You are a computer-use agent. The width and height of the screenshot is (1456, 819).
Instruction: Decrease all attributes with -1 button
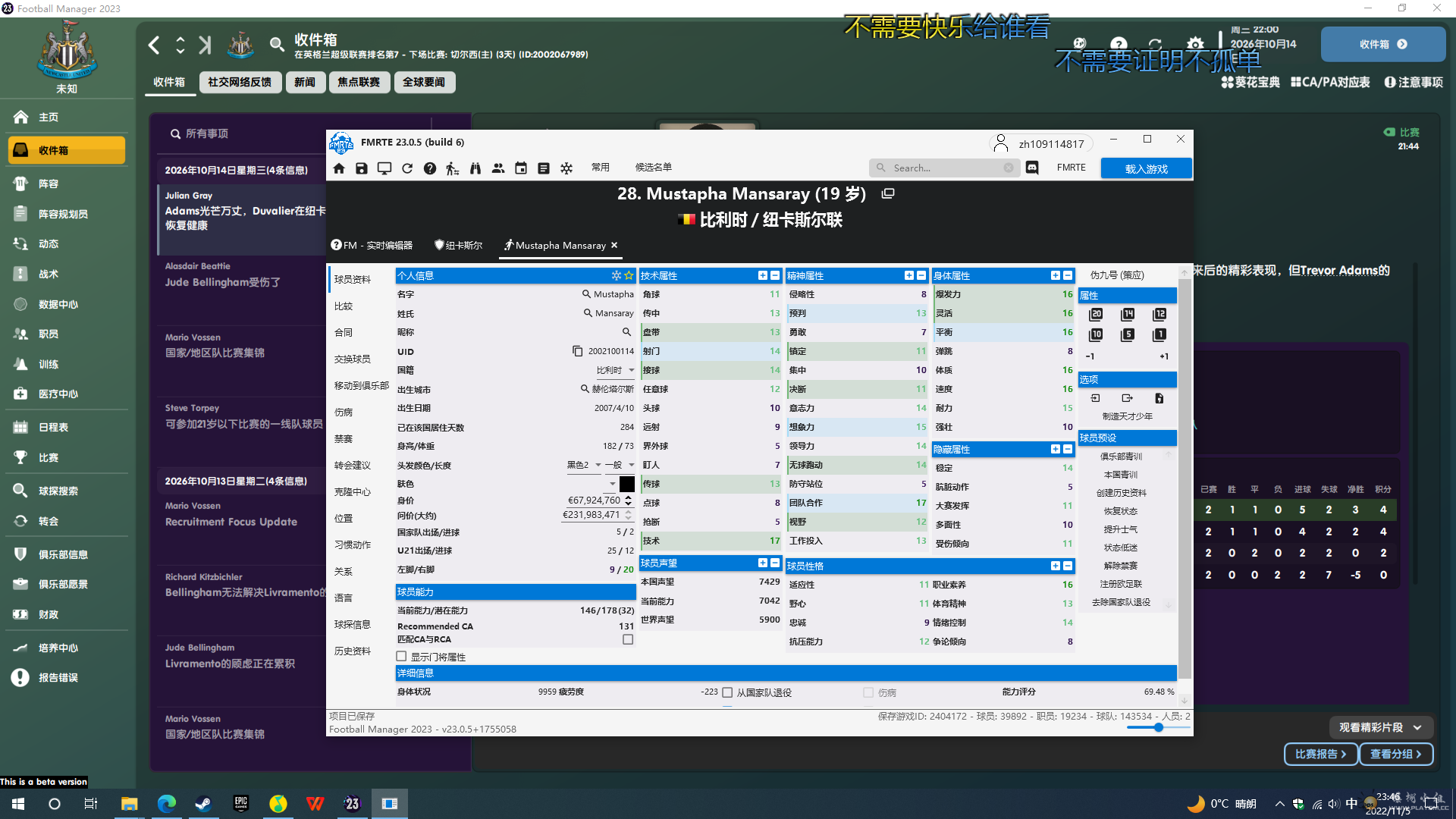1090,356
